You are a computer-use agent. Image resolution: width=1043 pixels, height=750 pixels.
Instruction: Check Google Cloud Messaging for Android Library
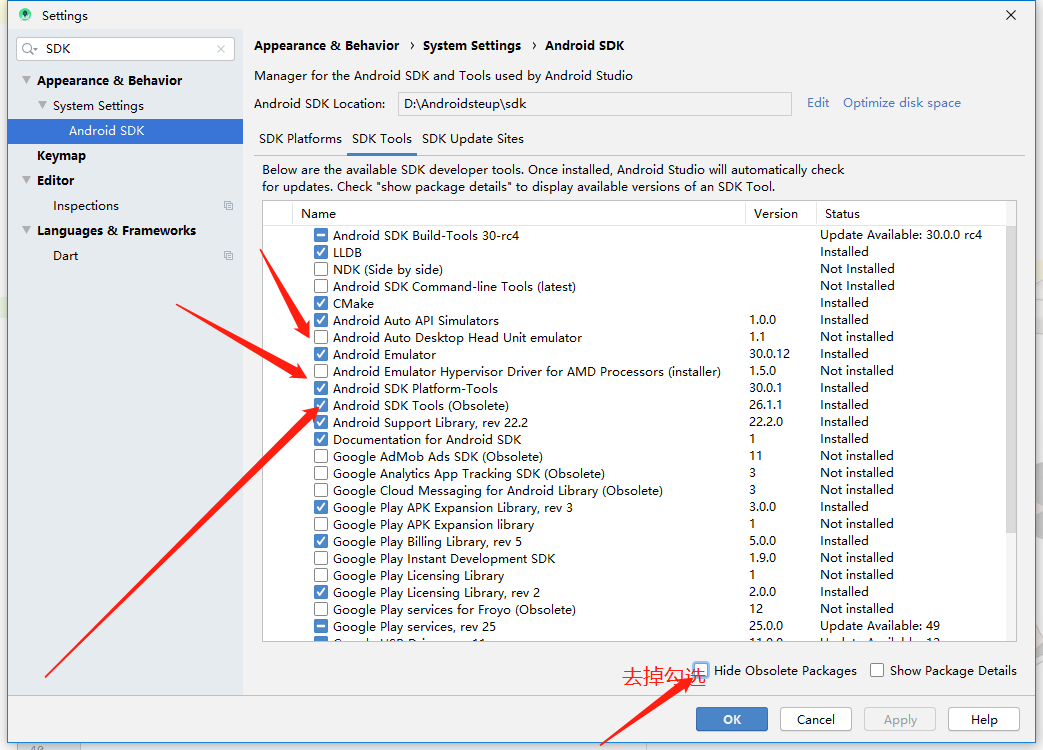[x=321, y=490]
